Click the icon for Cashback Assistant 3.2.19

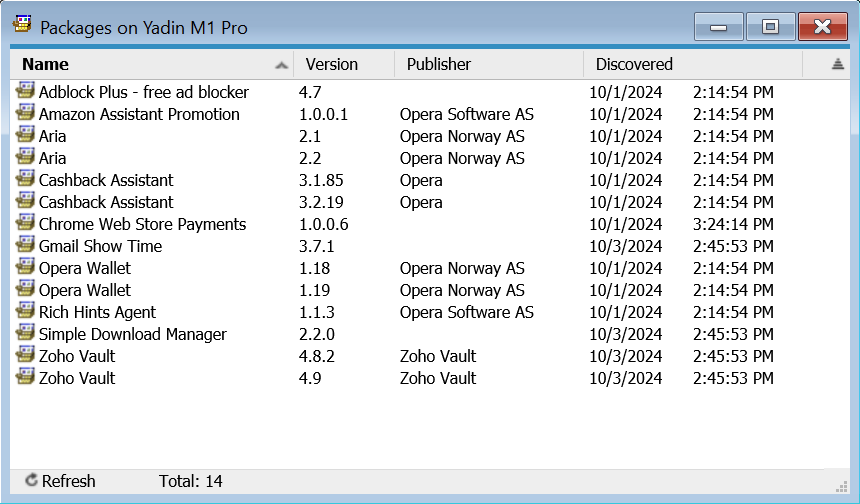click(25, 201)
